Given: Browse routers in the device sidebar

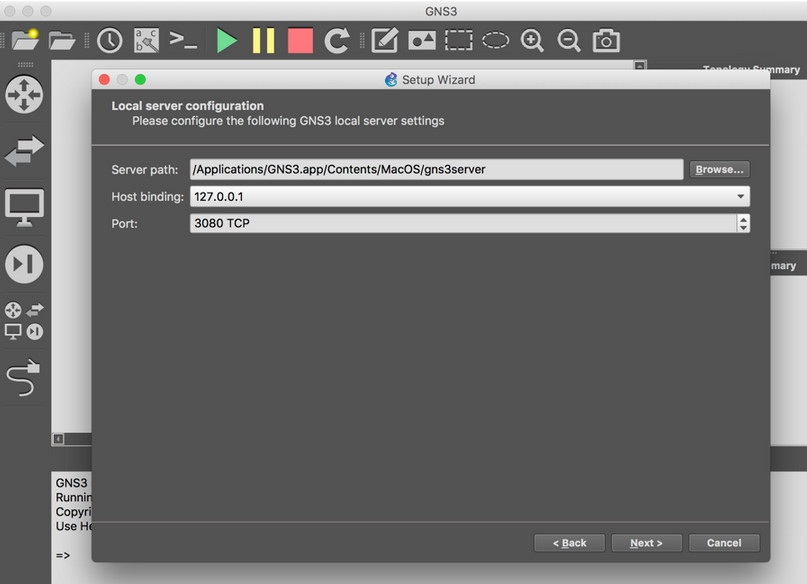Looking at the screenshot, I should click(x=25, y=96).
